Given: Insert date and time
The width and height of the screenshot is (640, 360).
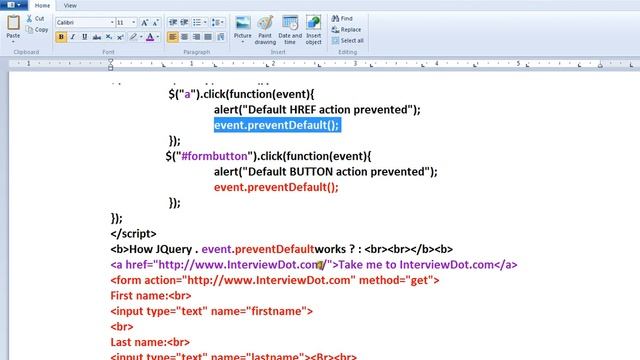Looking at the screenshot, I should (x=290, y=30).
